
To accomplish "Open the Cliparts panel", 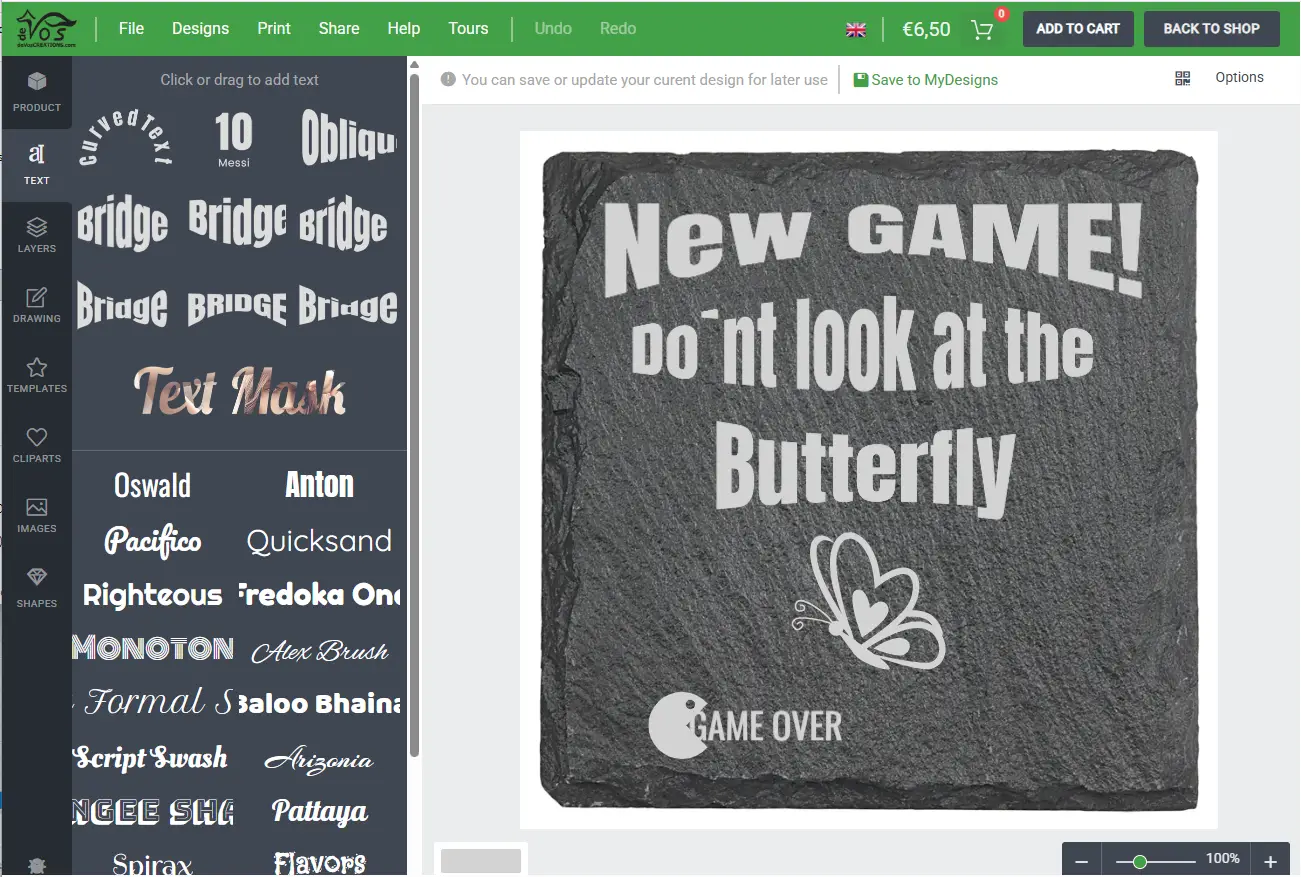I will (x=36, y=445).
